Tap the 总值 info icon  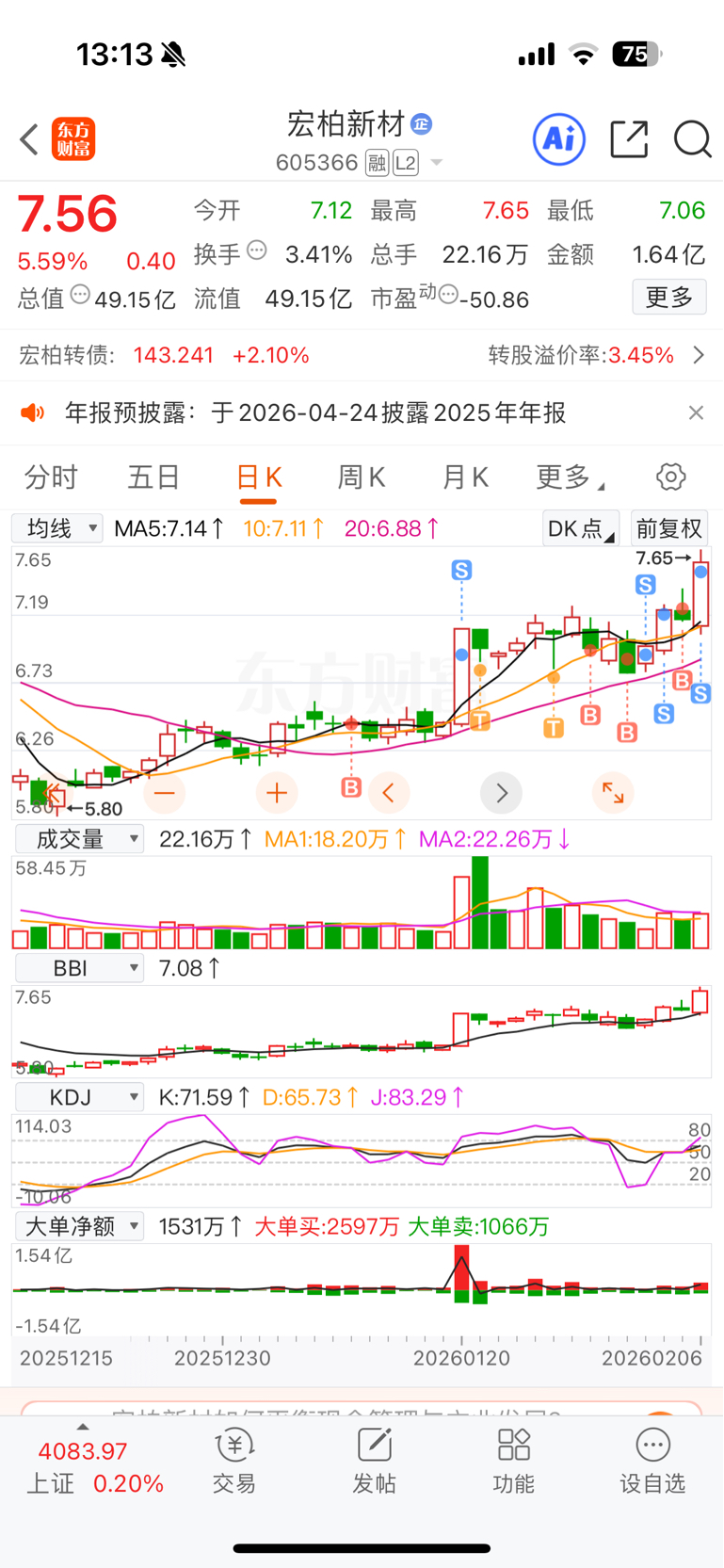pos(80,295)
